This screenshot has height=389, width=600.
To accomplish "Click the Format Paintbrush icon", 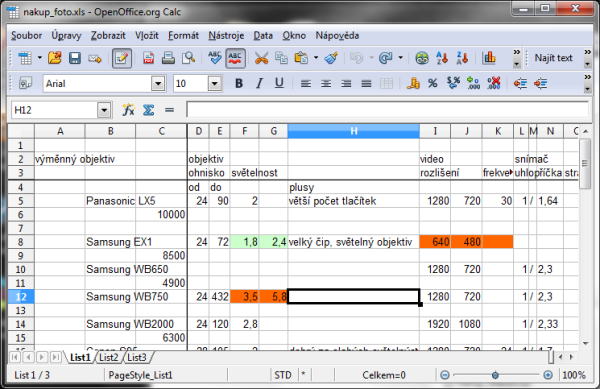I will tap(331, 58).
